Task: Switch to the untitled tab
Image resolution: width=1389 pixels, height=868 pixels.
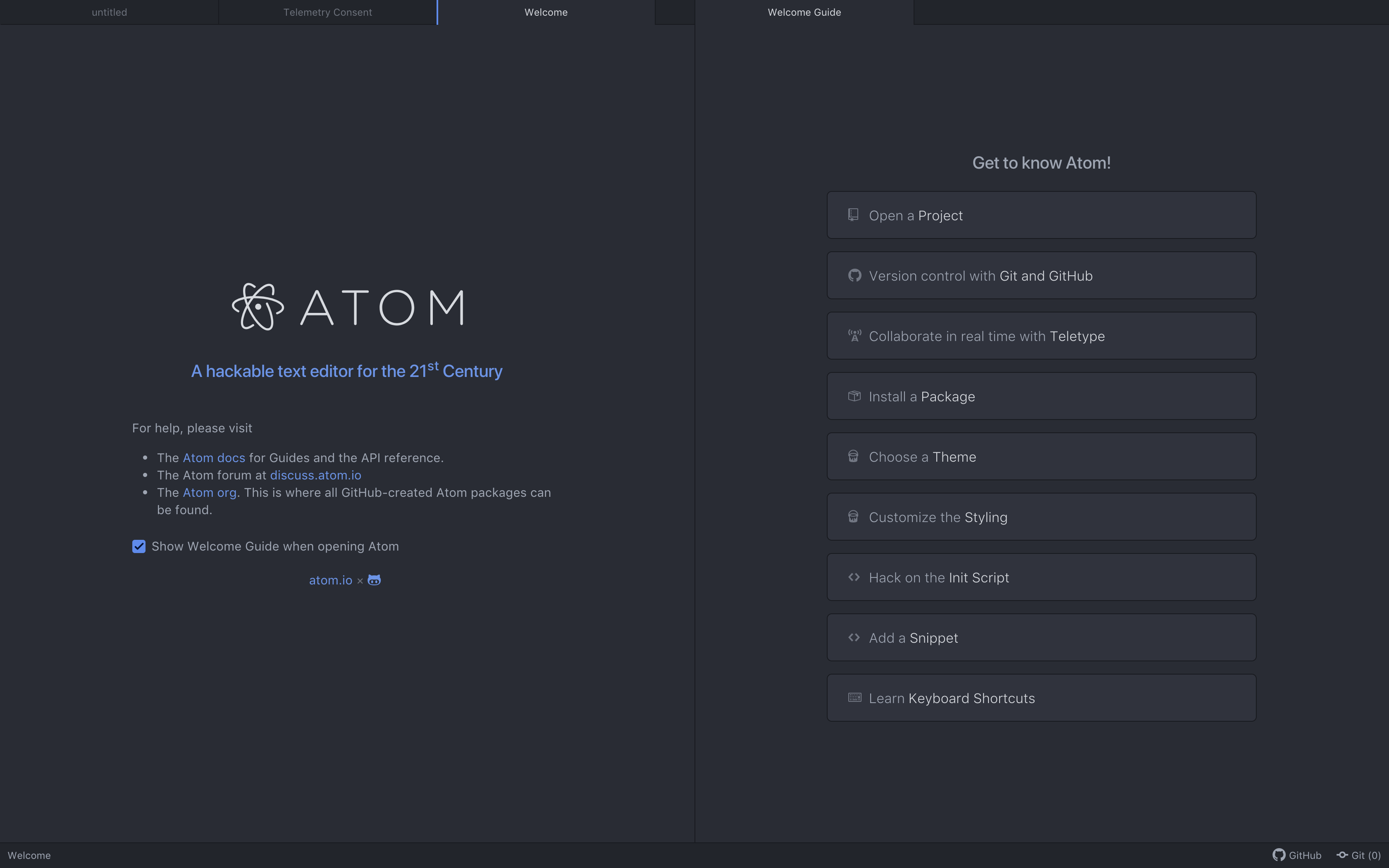Action: click(x=109, y=12)
